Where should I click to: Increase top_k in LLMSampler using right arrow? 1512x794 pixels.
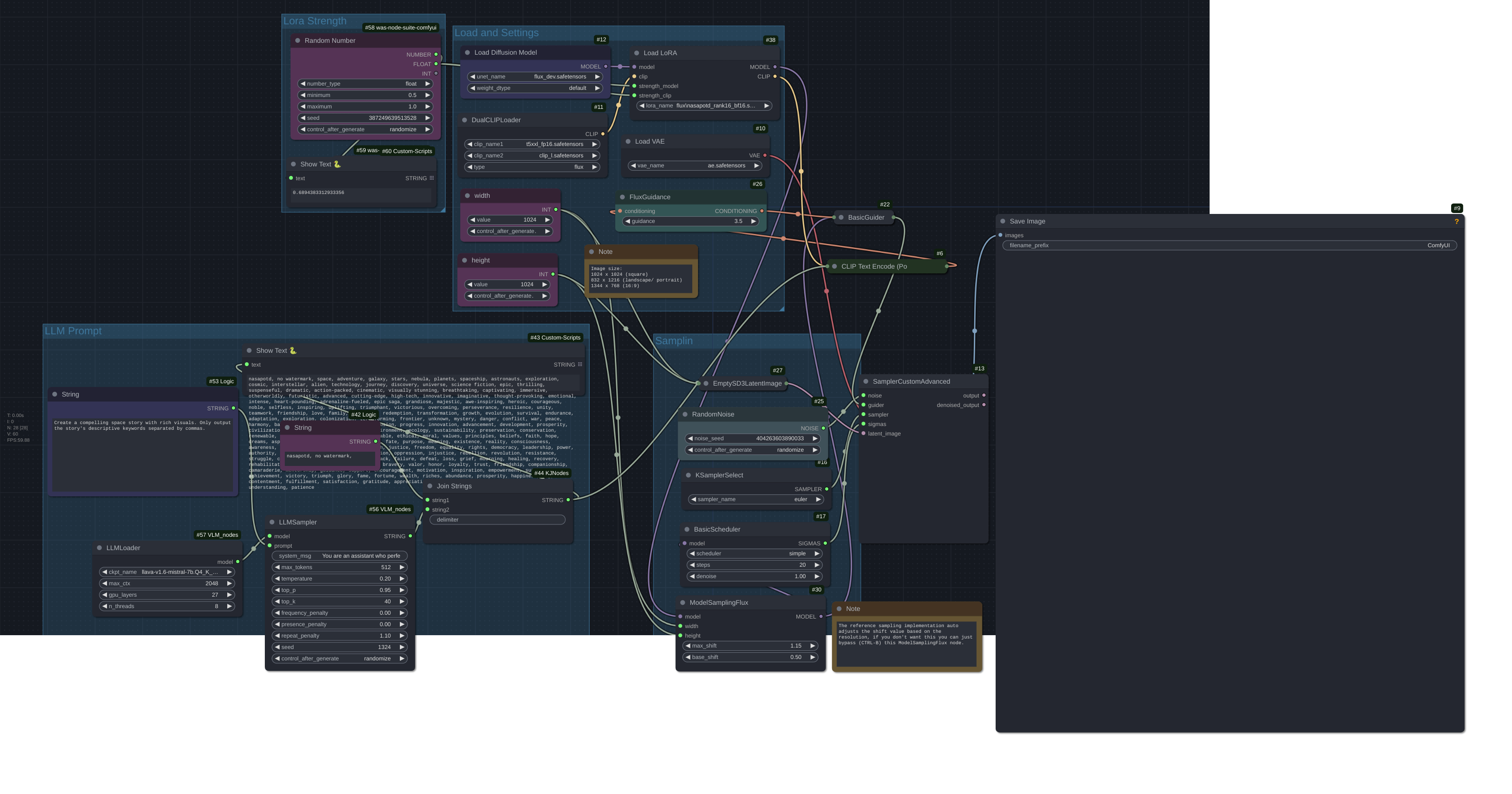coord(401,601)
